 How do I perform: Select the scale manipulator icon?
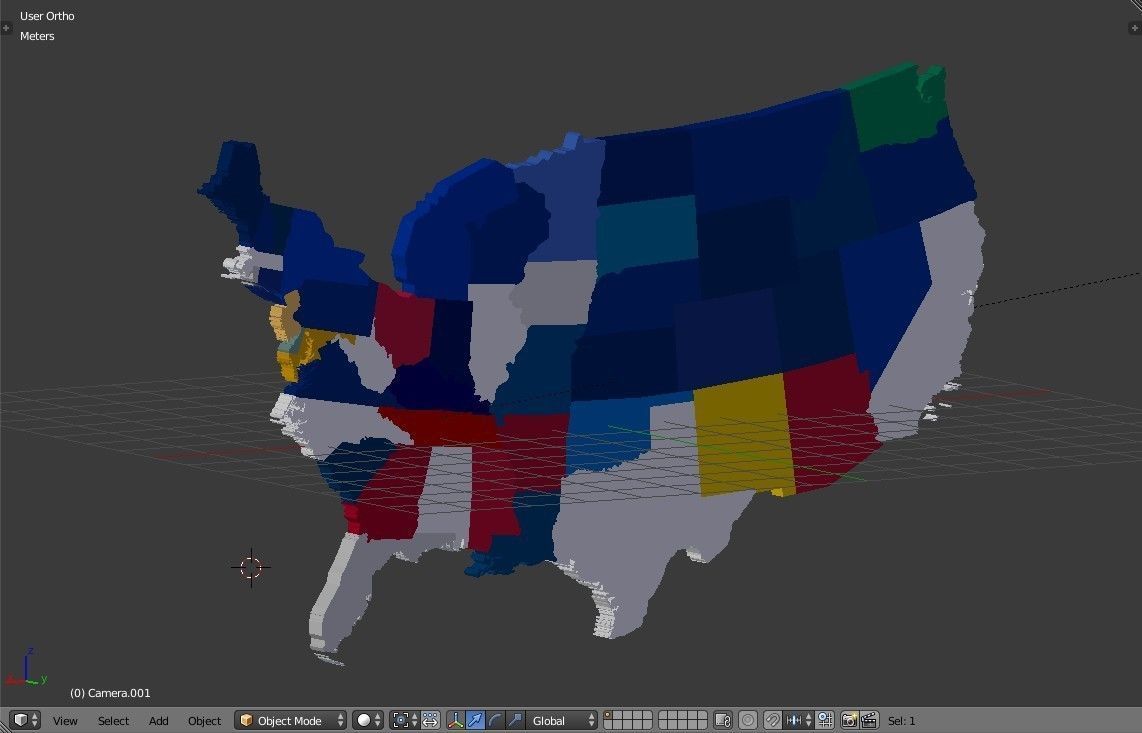(515, 721)
